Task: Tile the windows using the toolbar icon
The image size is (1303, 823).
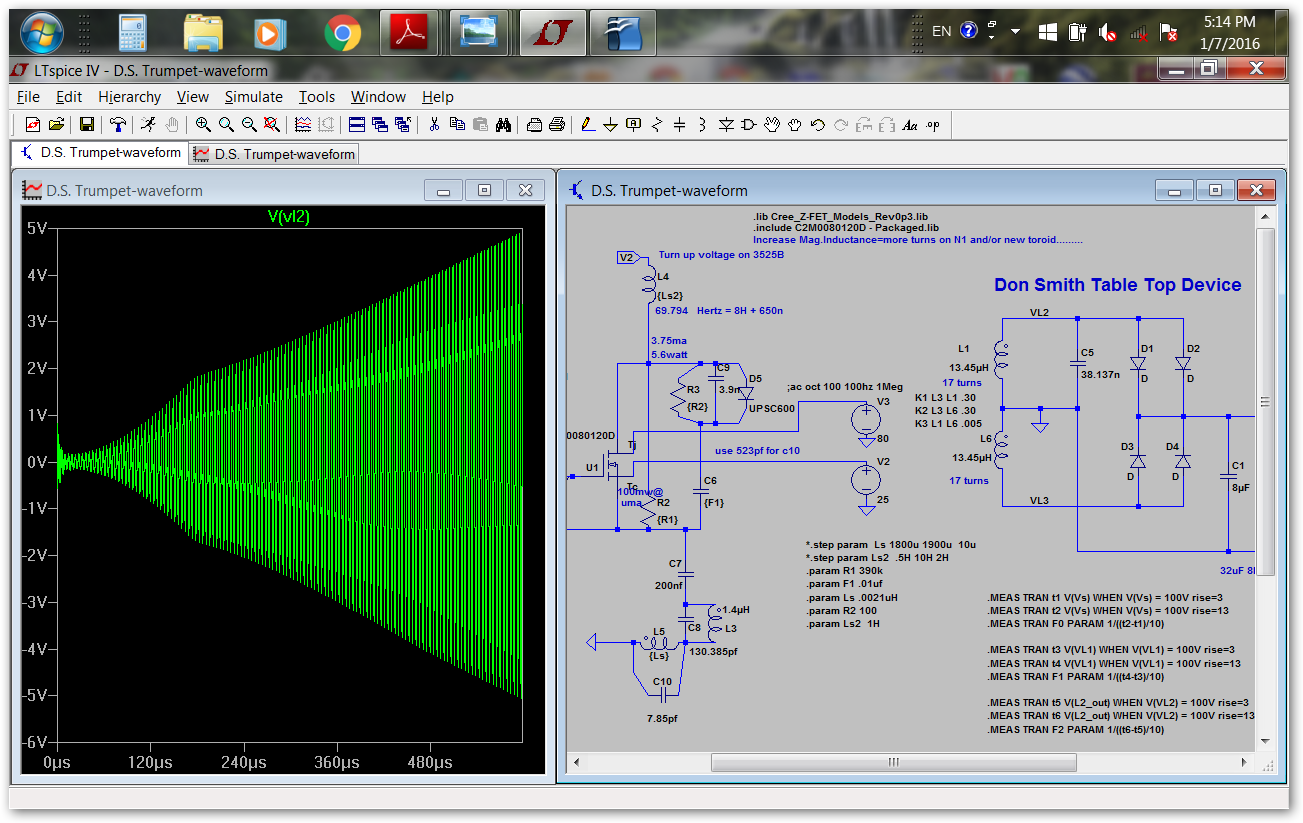Action: pos(357,125)
